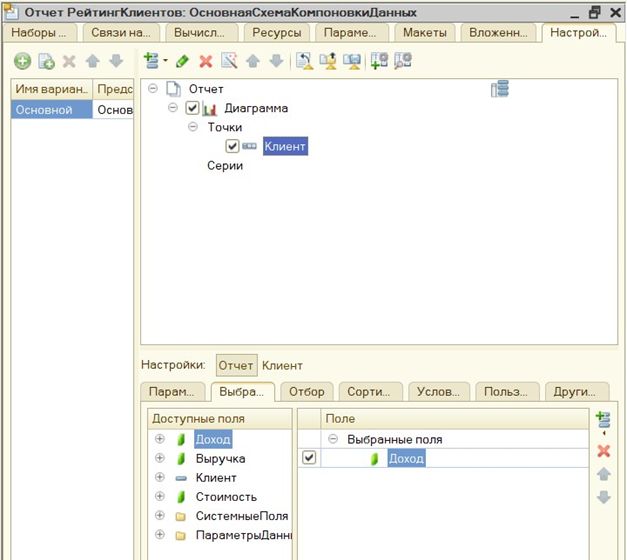
Task: Restore the report window size
Action: point(595,13)
